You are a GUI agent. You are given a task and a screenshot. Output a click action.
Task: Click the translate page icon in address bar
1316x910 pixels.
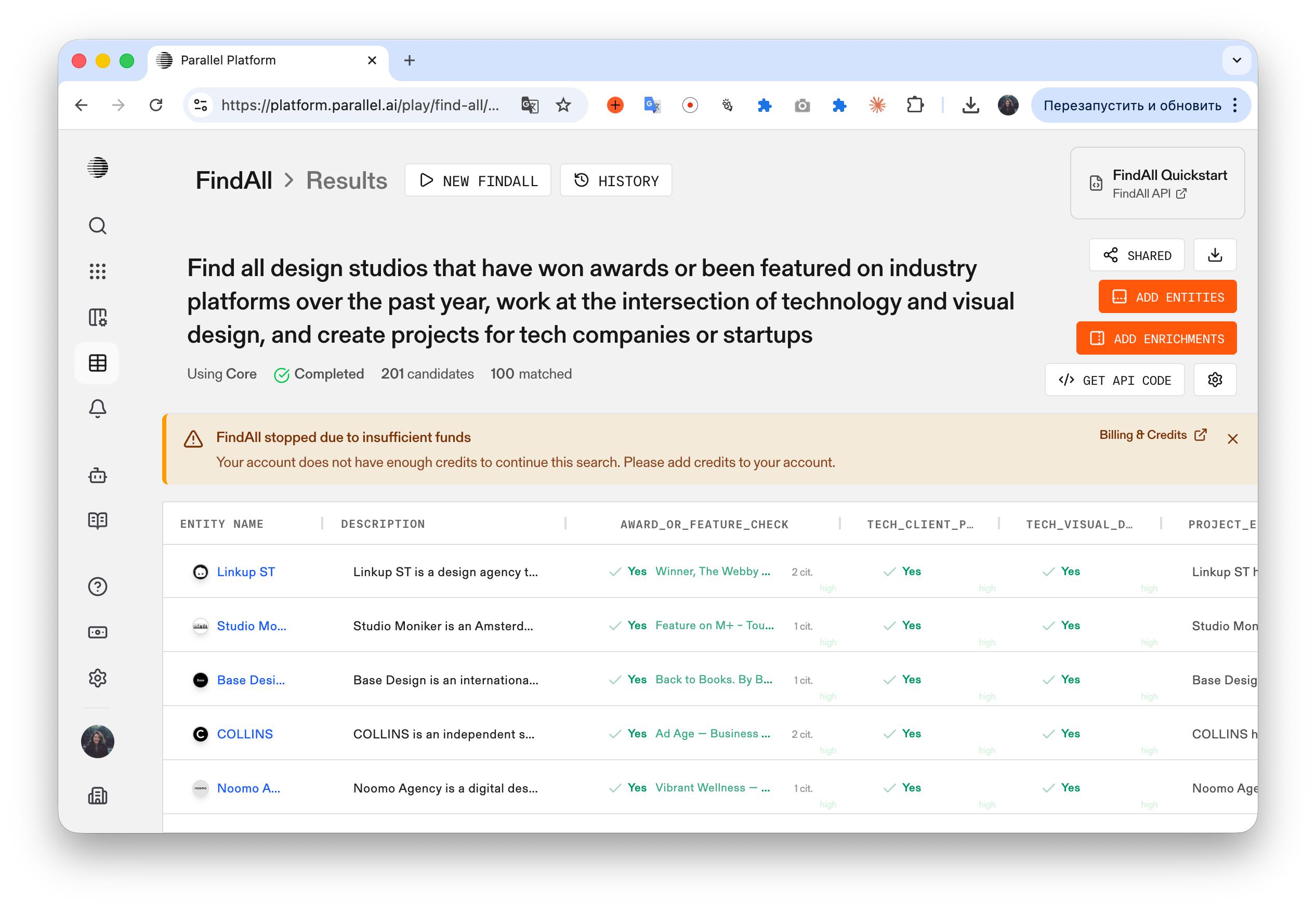[x=530, y=105]
